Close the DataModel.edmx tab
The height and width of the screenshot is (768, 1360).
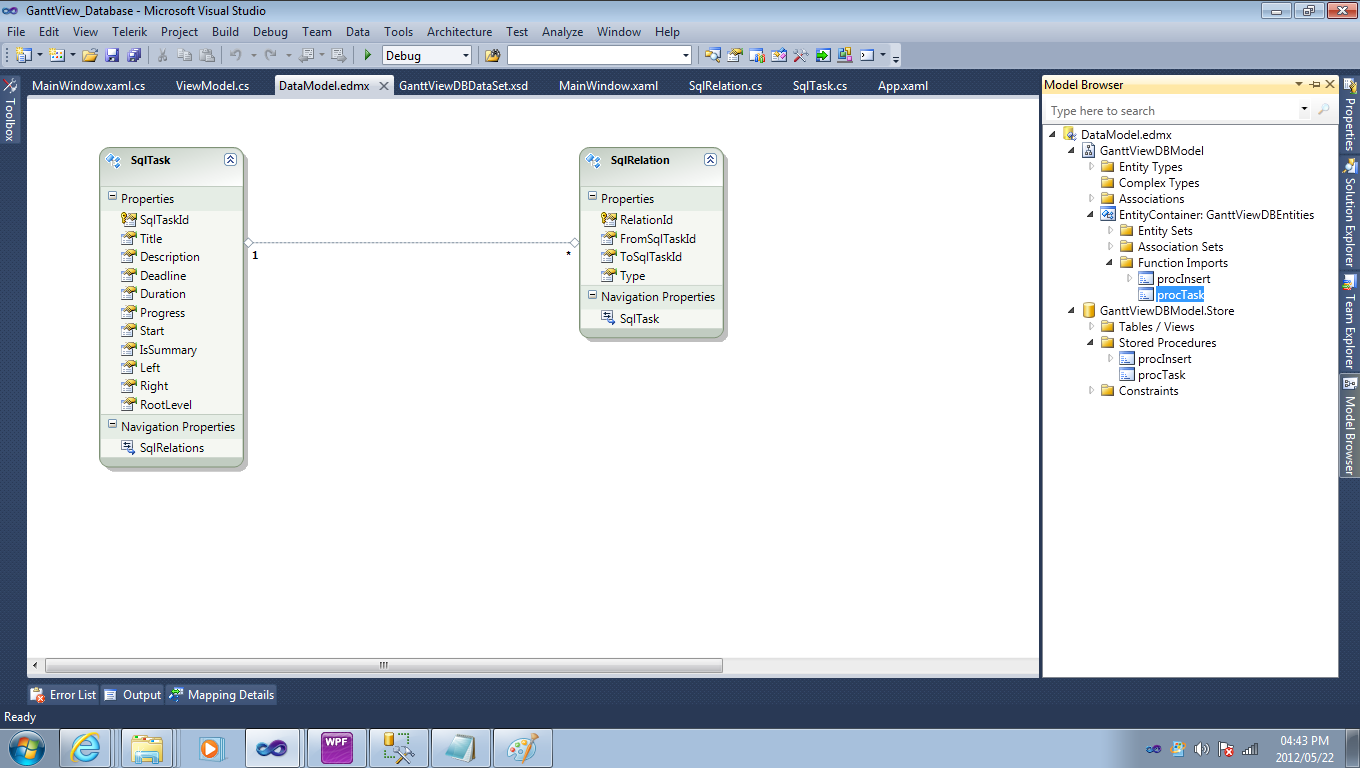(383, 86)
